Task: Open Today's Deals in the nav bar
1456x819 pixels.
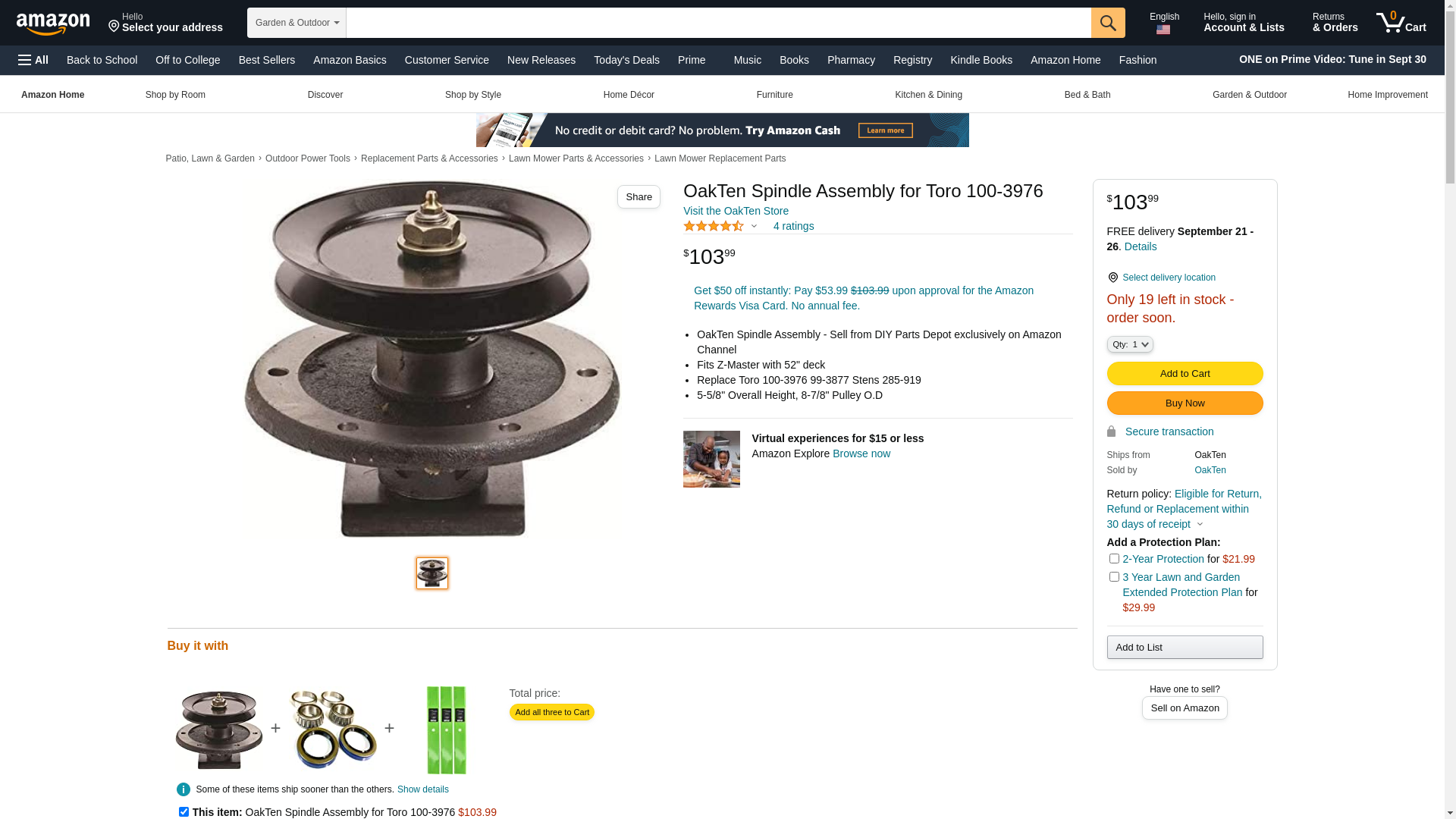Action: (626, 60)
